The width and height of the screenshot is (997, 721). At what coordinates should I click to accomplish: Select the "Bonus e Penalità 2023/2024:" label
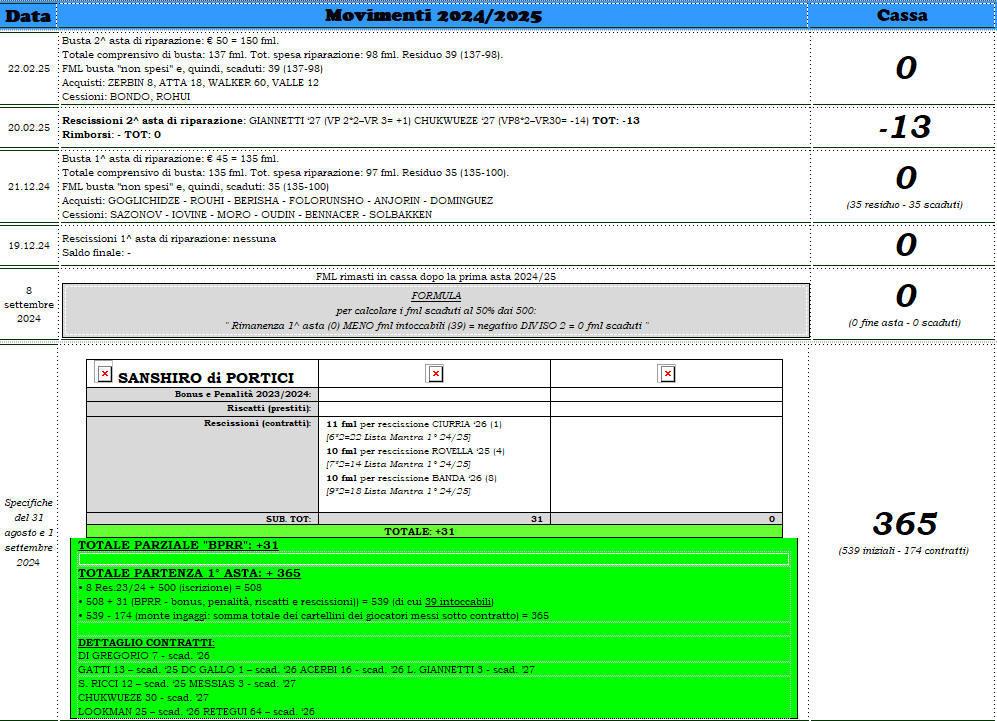[x=242, y=395]
